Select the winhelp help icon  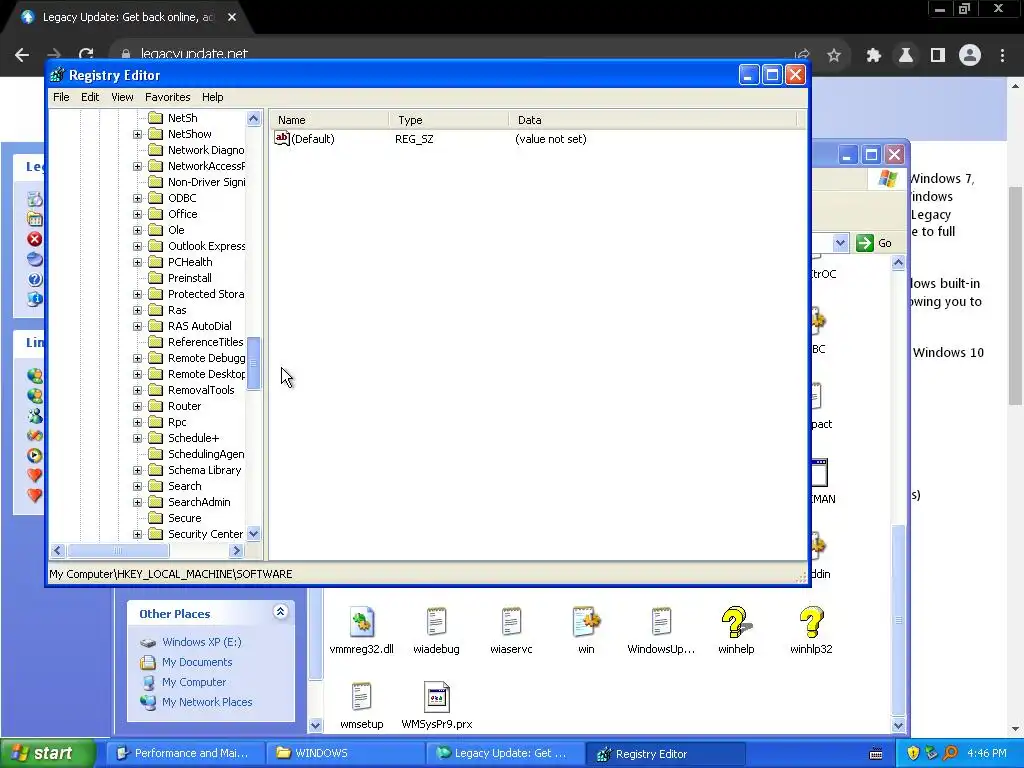pyautogui.click(x=736, y=622)
